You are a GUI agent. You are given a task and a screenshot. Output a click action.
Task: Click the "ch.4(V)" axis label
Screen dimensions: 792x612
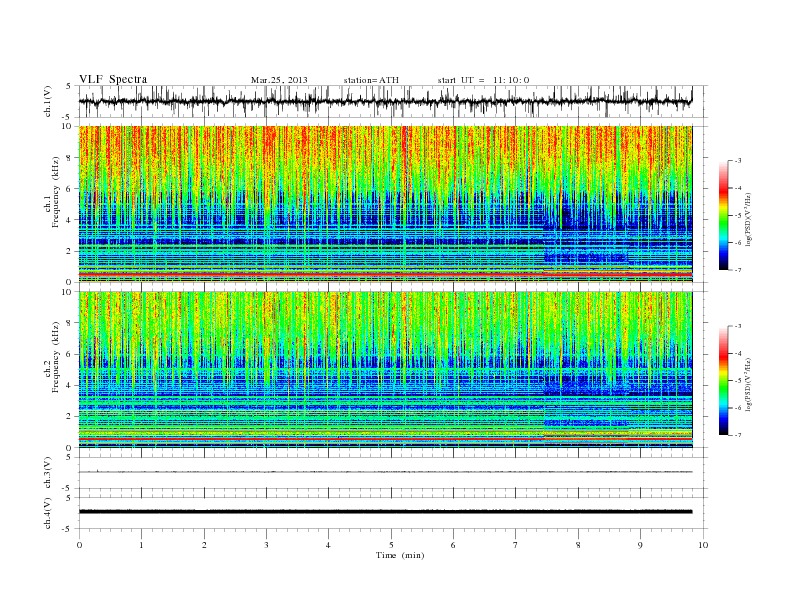point(48,513)
